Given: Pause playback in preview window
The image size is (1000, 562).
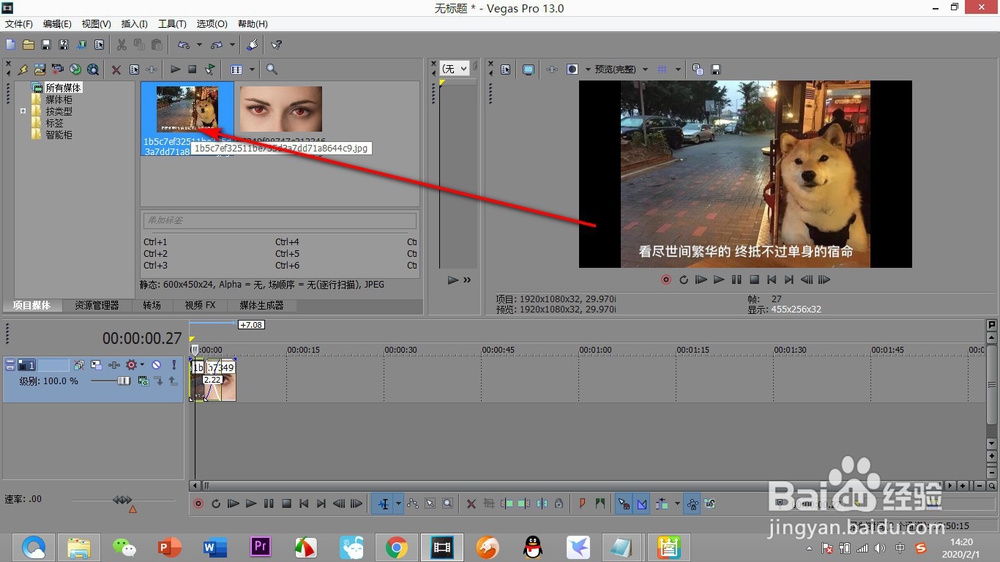Looking at the screenshot, I should pyautogui.click(x=737, y=279).
